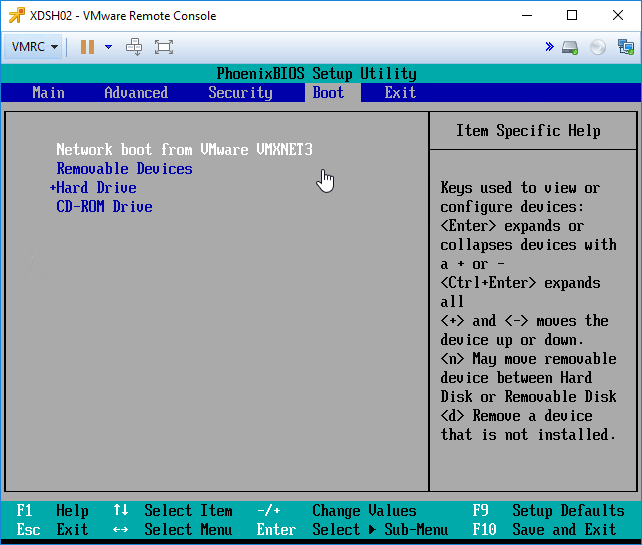Viewport: 642px width, 545px height.
Task: Select Network boot from VMware VMXNET3
Action: [x=184, y=149]
